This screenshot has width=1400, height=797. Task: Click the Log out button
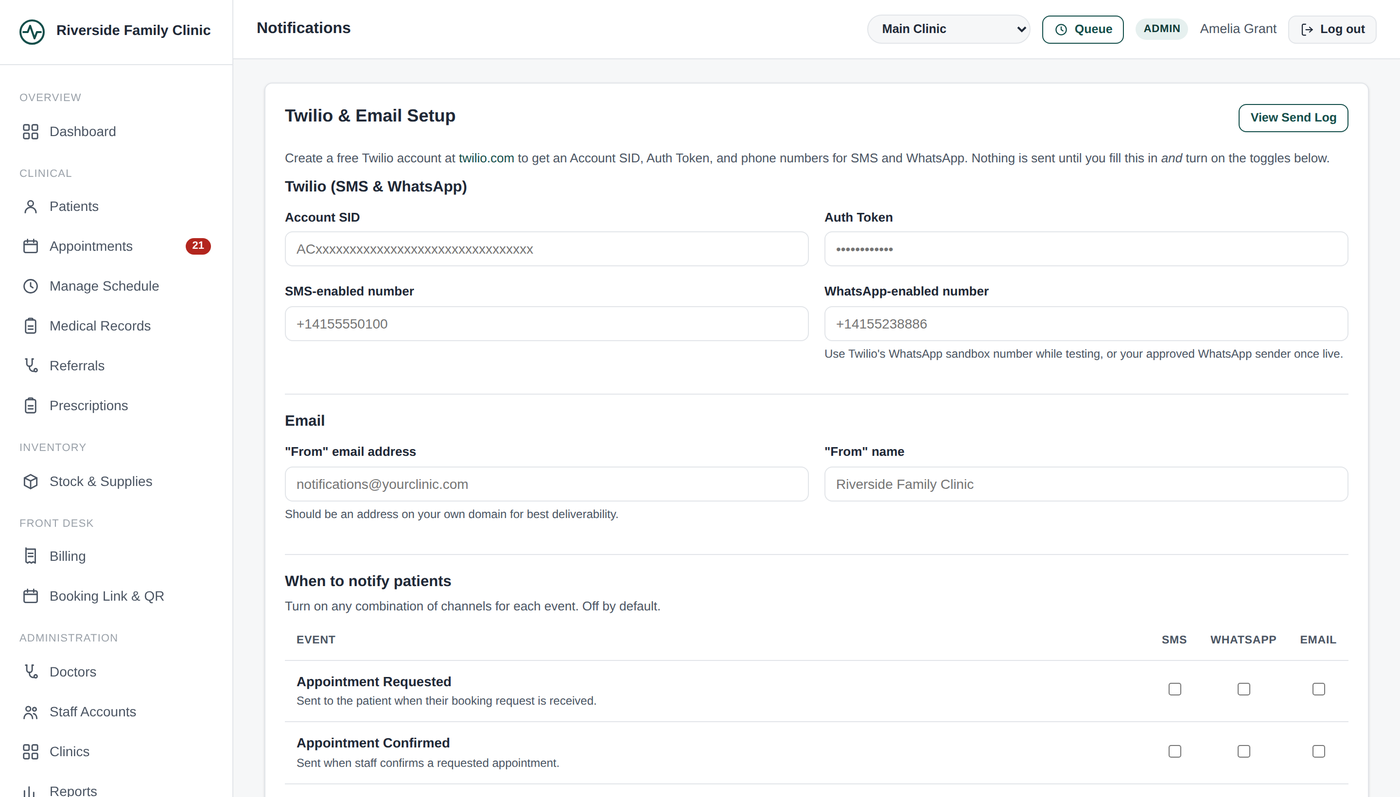[x=1332, y=30]
